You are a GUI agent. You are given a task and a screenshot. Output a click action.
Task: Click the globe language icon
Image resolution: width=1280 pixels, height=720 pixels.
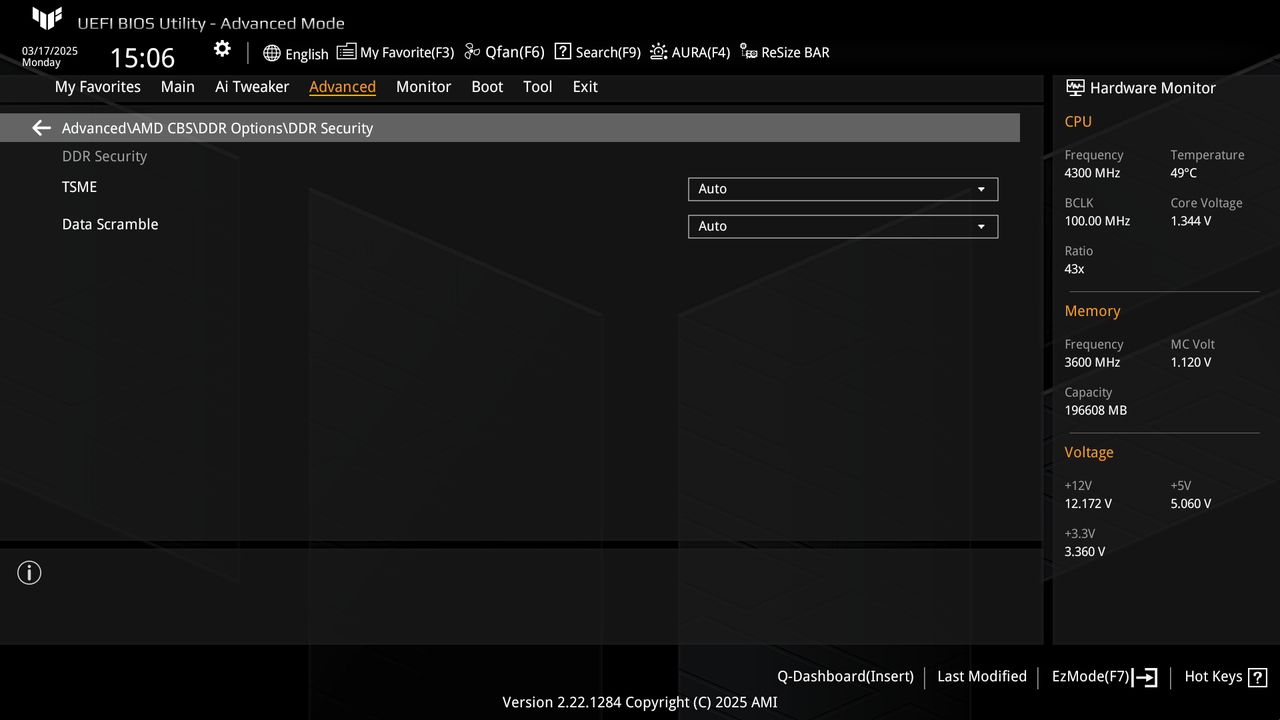click(x=272, y=53)
